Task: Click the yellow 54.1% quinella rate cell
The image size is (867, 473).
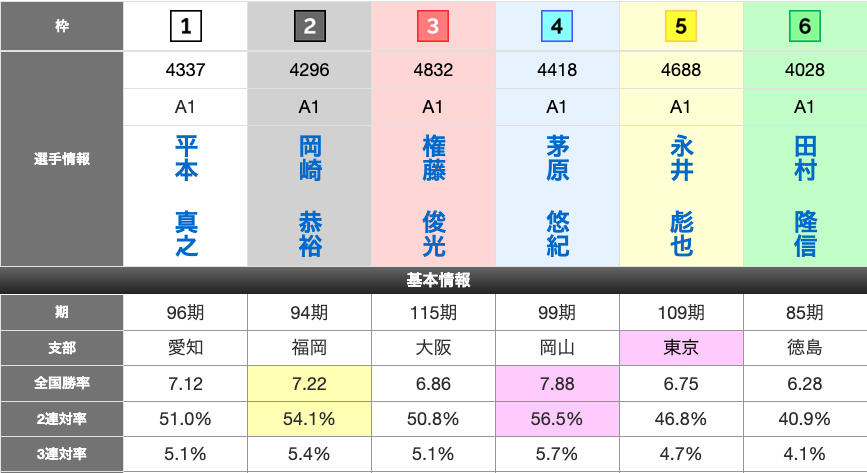Action: pos(310,418)
